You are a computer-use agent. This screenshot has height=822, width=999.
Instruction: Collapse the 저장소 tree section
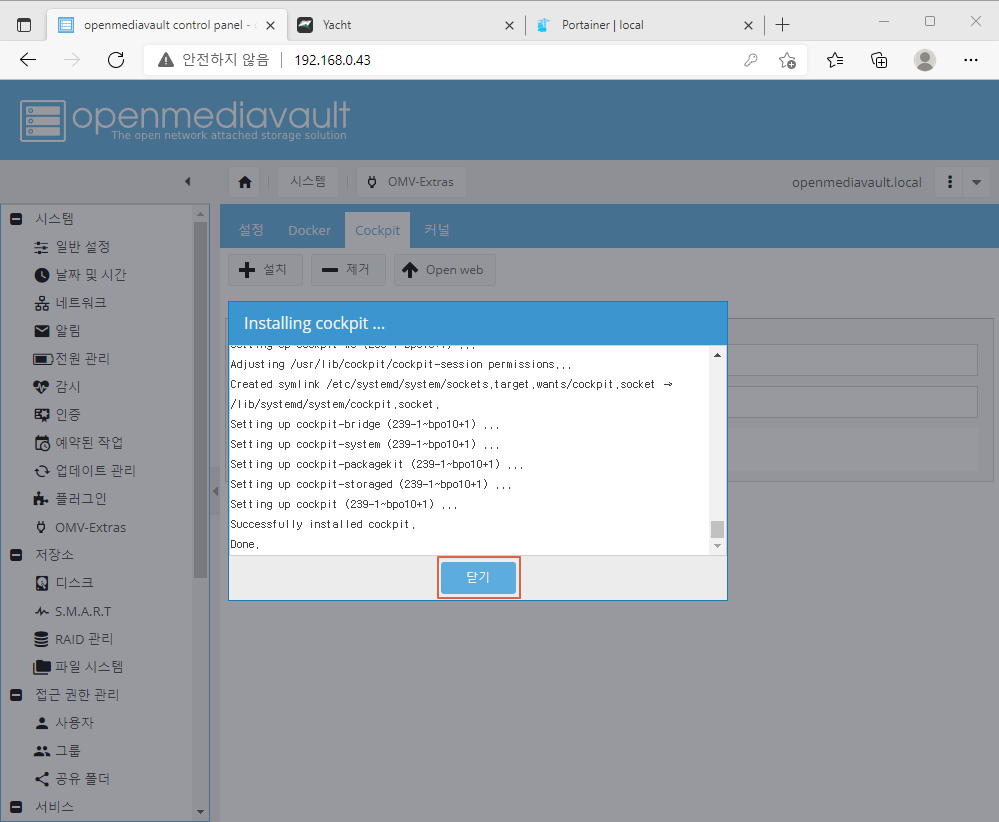(x=17, y=555)
